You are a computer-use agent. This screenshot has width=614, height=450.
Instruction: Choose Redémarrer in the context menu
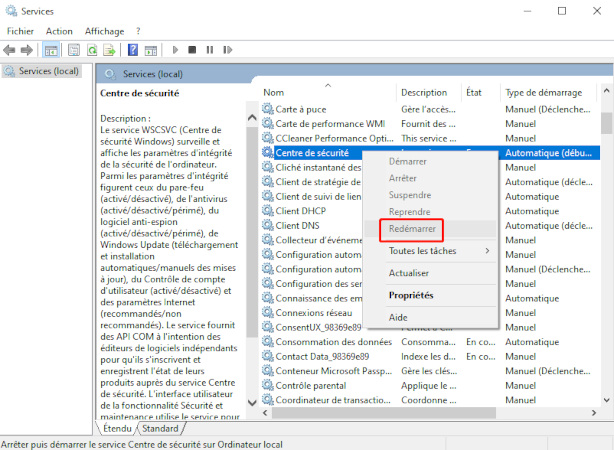click(x=412, y=229)
